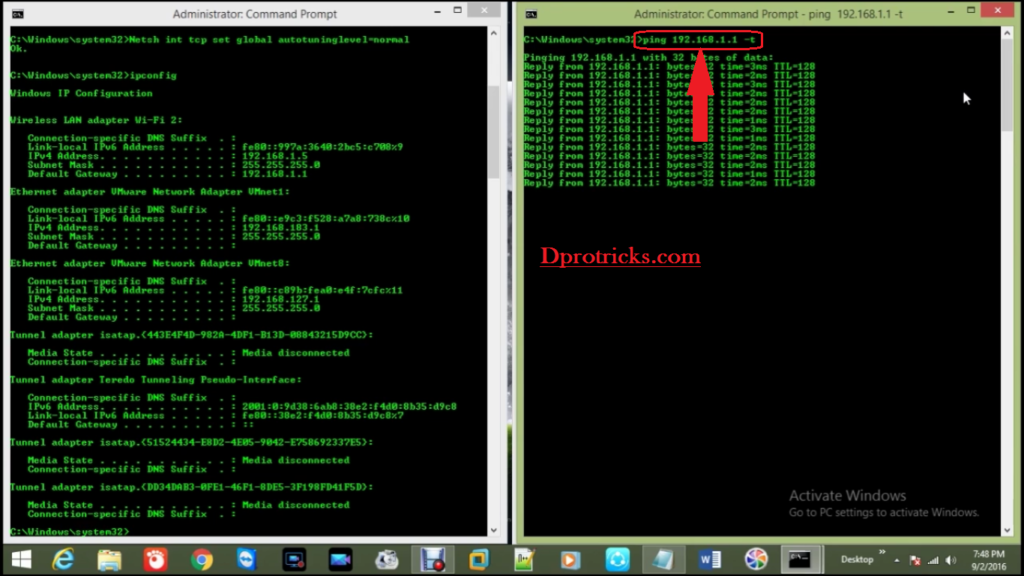The image size is (1024, 576).
Task: Open the network signal tray icon
Action: (x=933, y=560)
